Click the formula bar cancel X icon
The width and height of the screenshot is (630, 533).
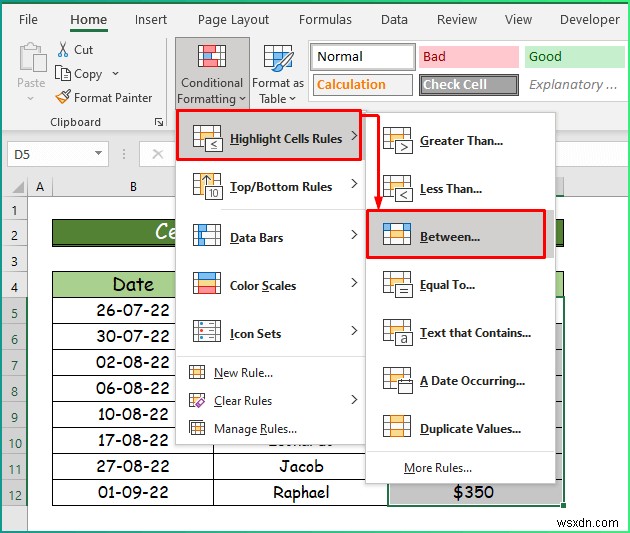pyautogui.click(x=158, y=154)
